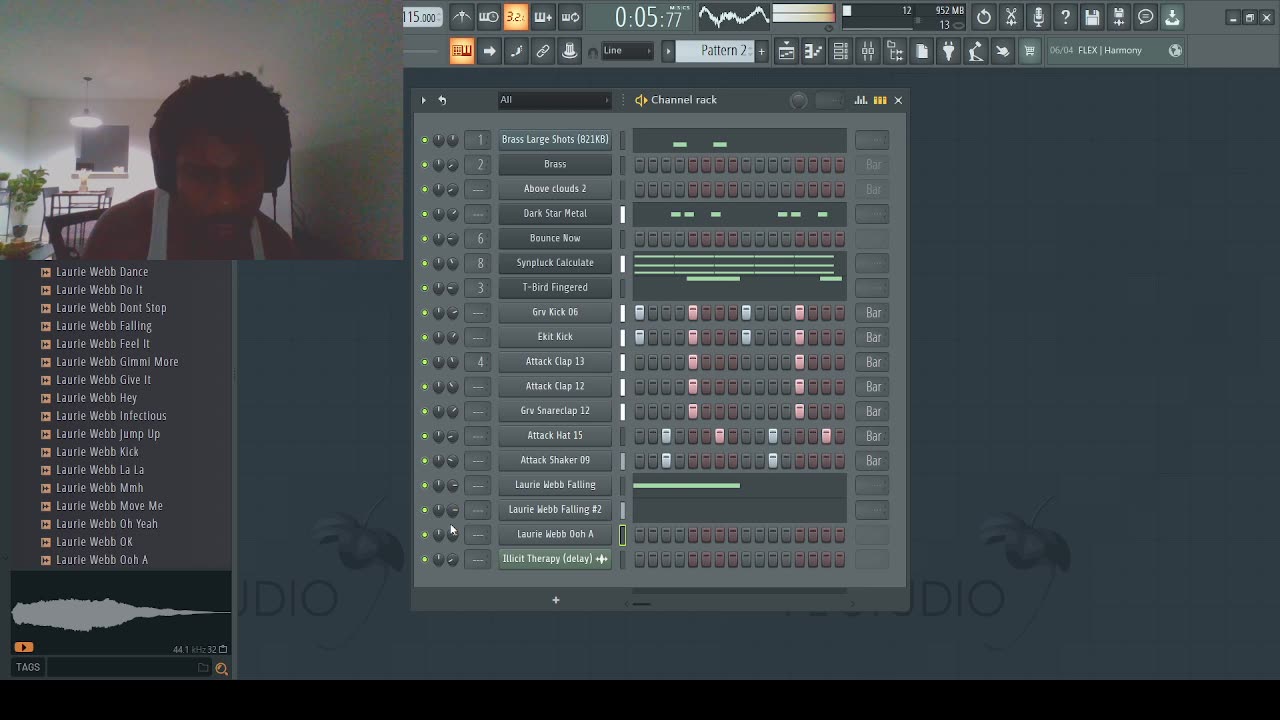Open the Mixer view icon
This screenshot has height=720, width=1280.
(x=868, y=51)
